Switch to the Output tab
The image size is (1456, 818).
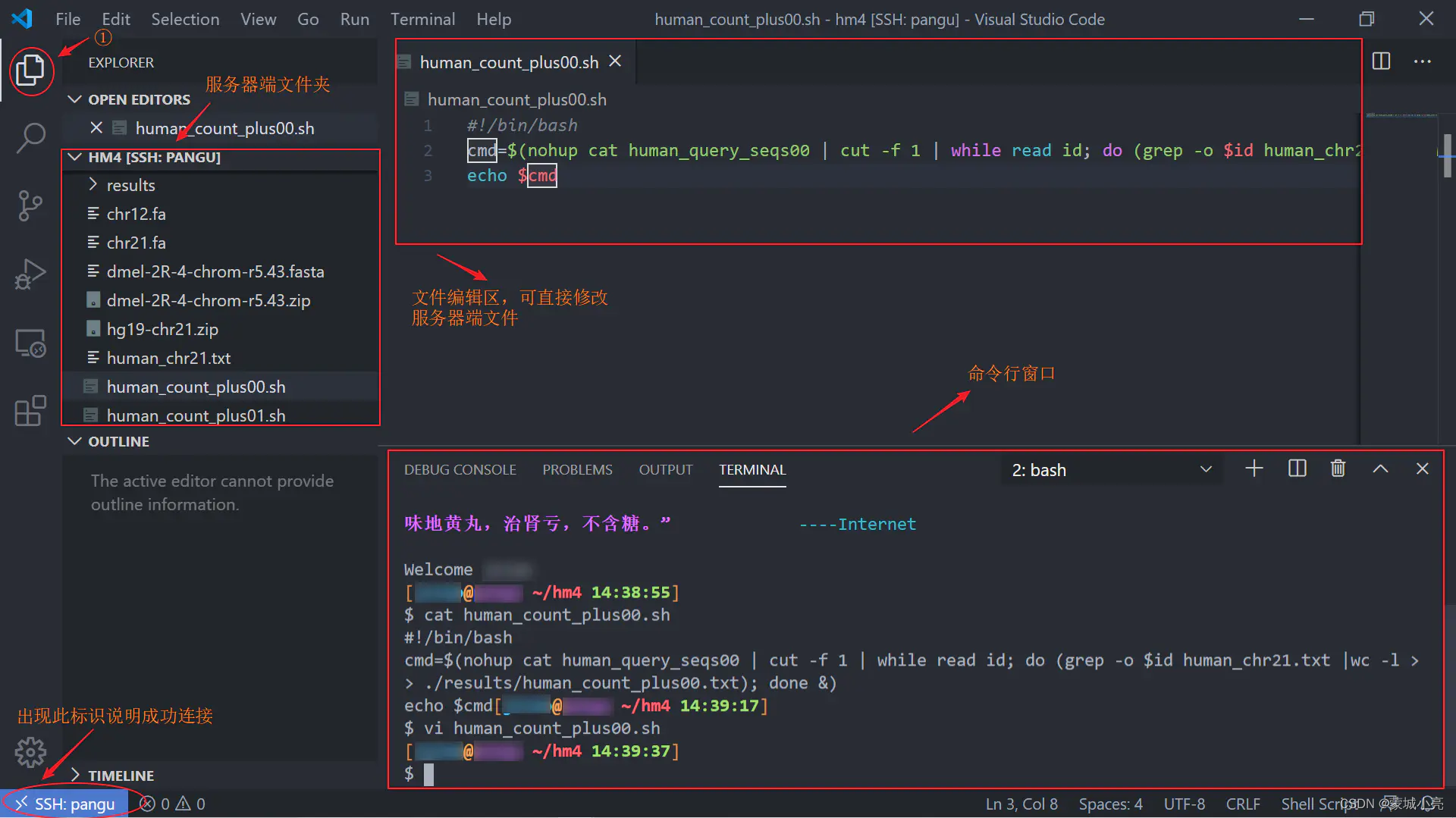point(665,469)
